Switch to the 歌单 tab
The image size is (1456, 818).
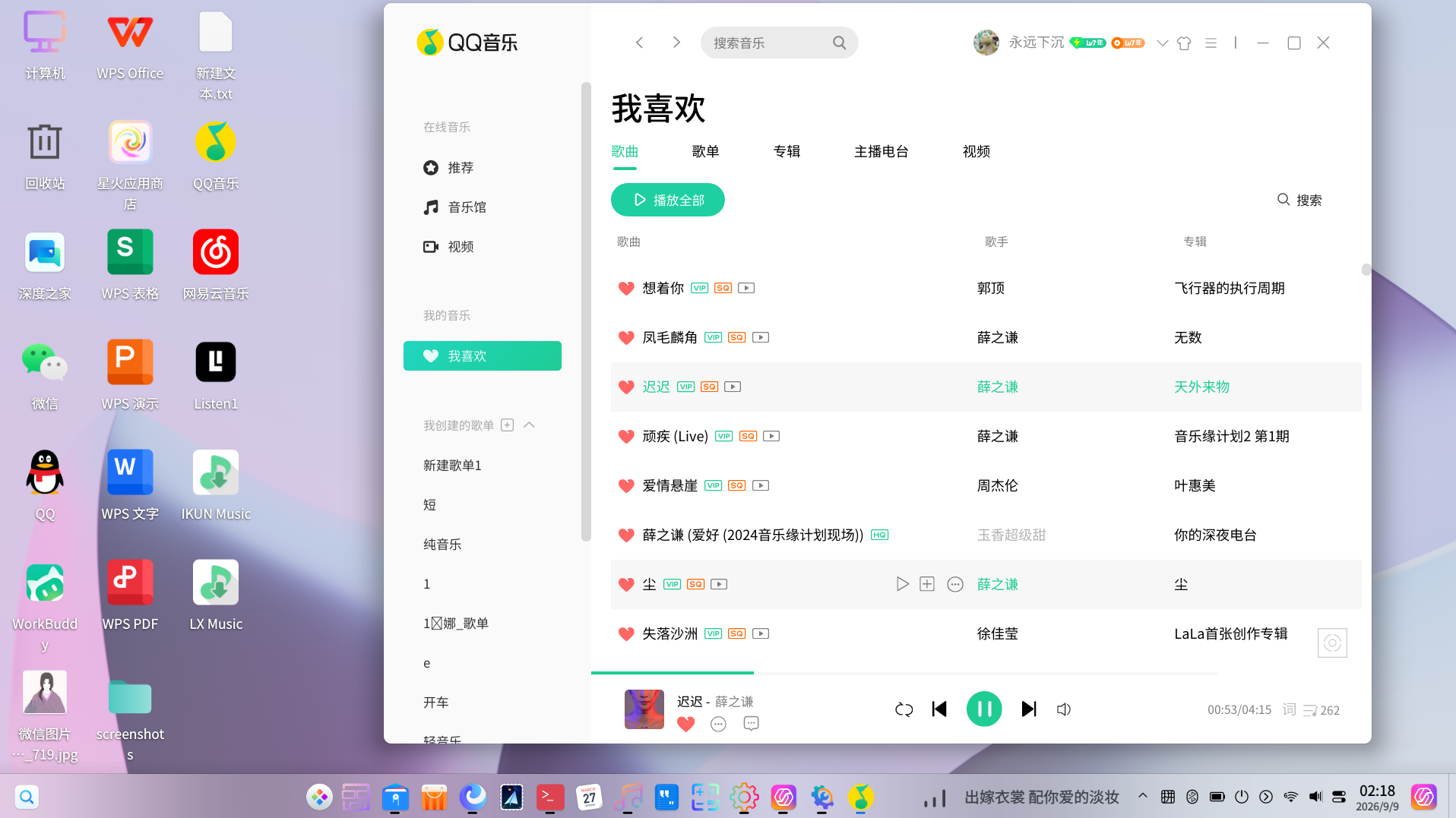(706, 152)
